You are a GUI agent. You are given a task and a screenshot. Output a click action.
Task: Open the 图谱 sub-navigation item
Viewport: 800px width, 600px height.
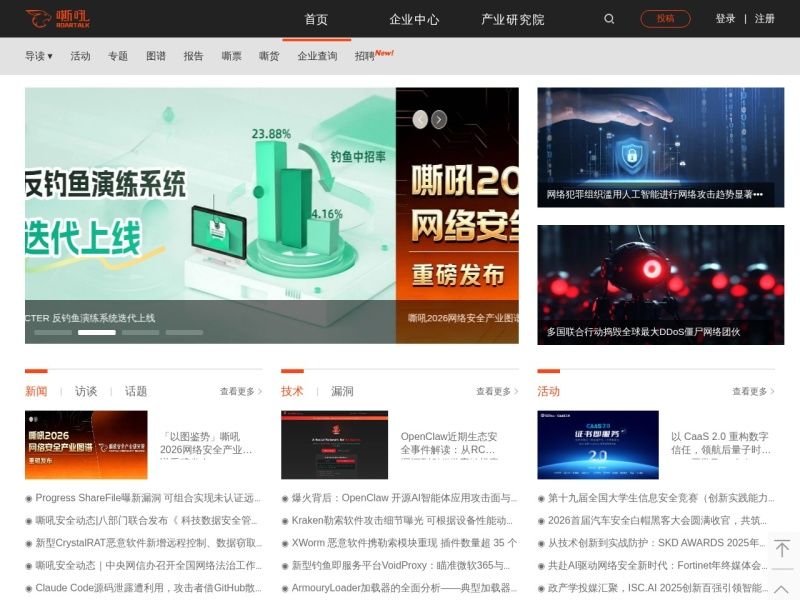pyautogui.click(x=156, y=56)
